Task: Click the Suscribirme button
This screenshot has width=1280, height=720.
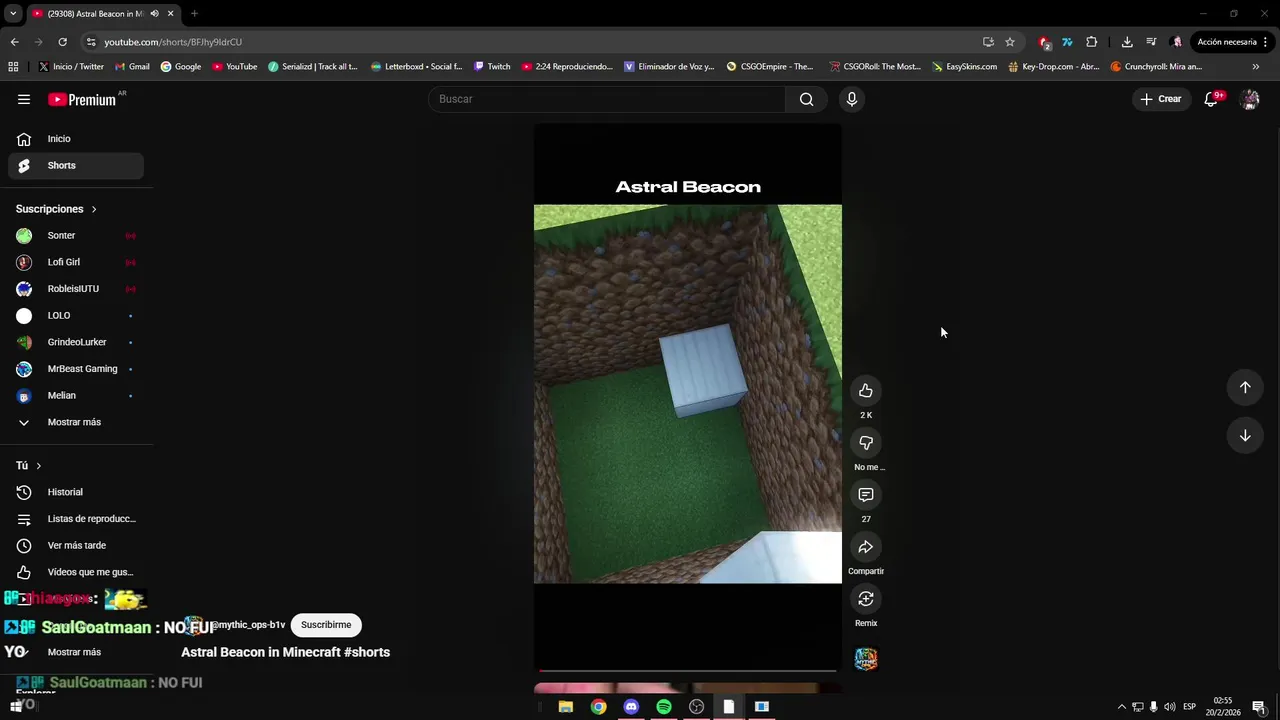Action: pyautogui.click(x=326, y=625)
